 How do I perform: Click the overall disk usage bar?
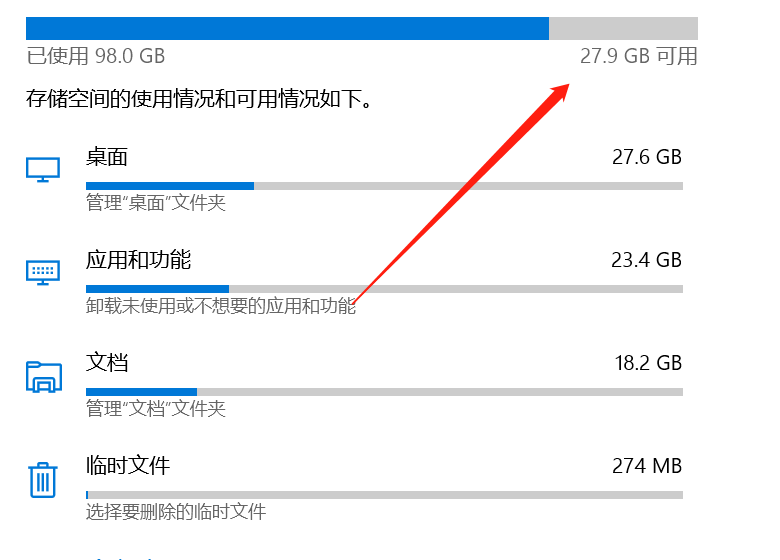coord(362,28)
